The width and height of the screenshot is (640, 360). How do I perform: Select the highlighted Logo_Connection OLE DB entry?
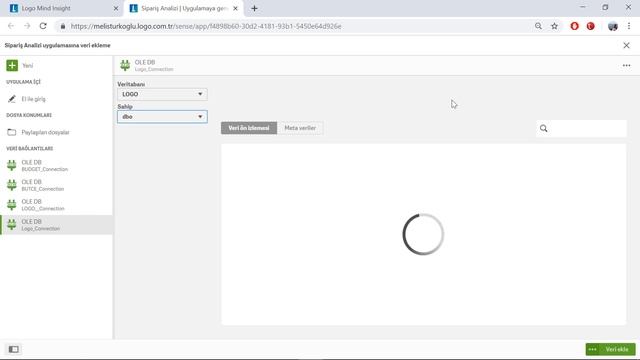point(56,224)
